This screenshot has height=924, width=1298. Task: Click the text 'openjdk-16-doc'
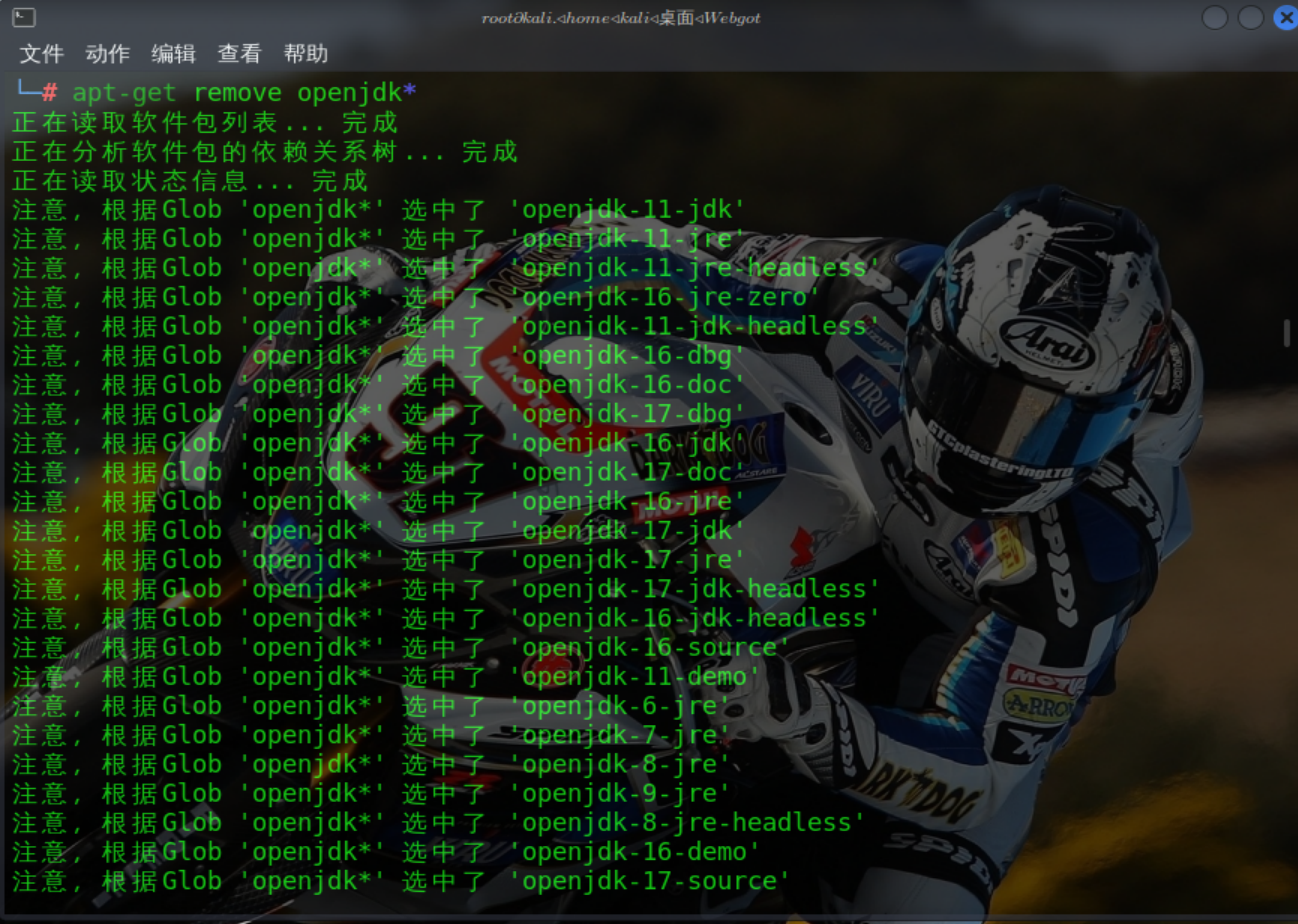pos(627,384)
